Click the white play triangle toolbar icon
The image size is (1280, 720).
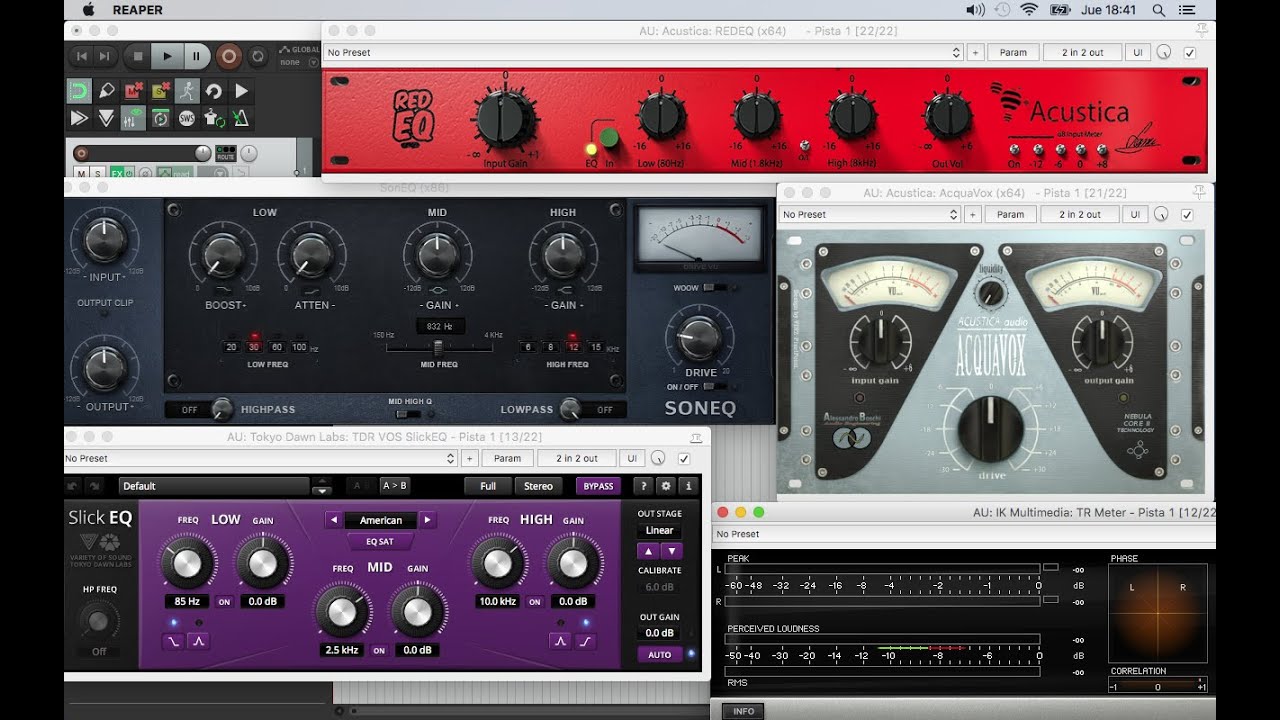(x=241, y=91)
